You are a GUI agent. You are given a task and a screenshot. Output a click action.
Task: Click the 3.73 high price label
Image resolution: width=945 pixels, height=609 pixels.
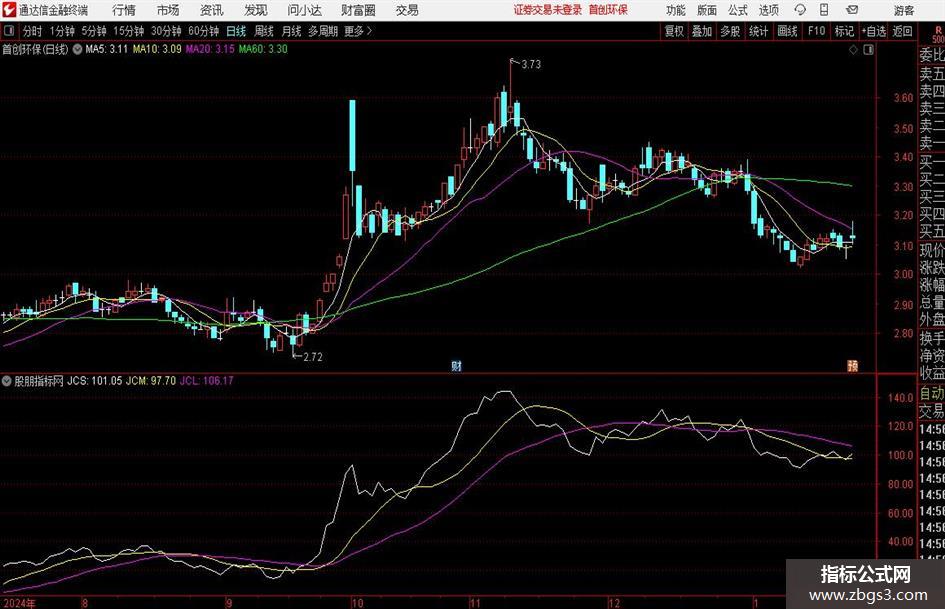[x=531, y=65]
